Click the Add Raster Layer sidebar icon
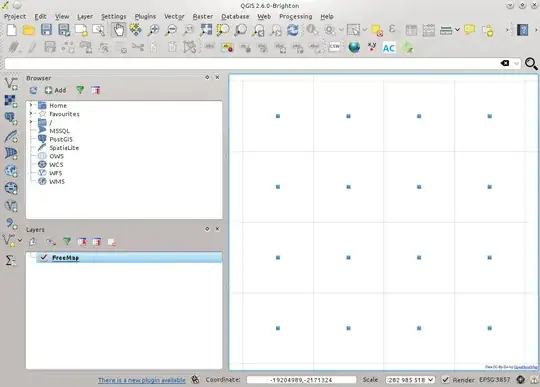 (x=11, y=101)
